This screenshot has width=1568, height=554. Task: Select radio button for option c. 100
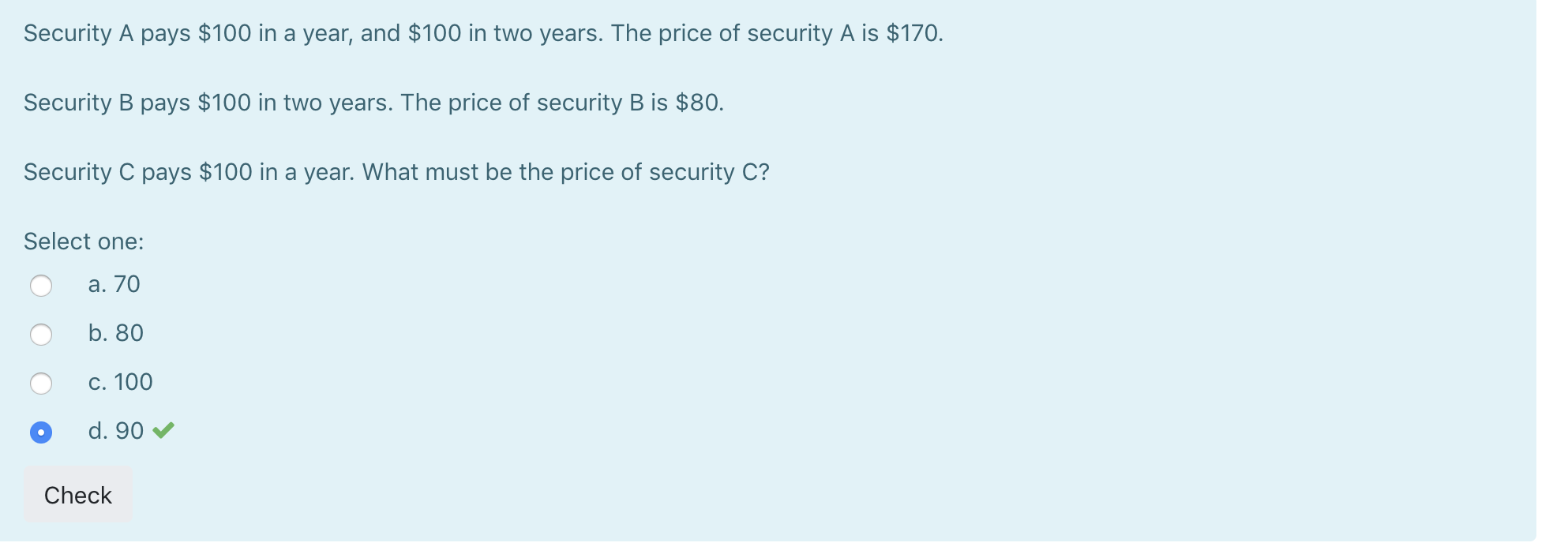tap(42, 384)
